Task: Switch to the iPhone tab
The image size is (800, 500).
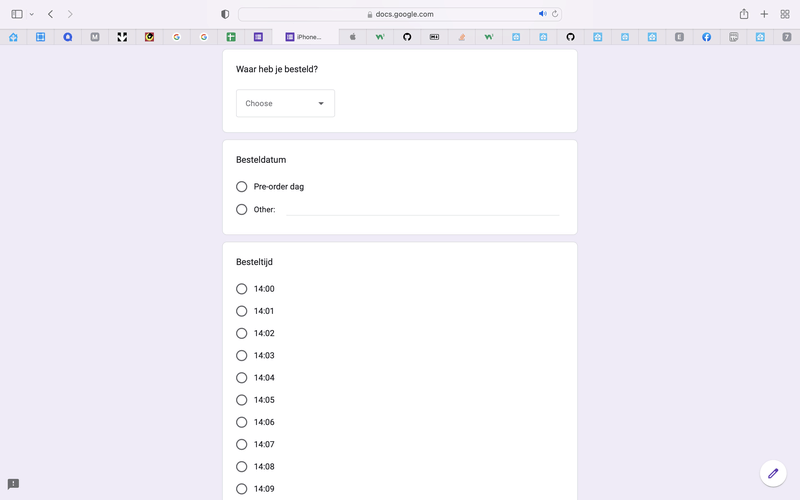Action: [304, 37]
